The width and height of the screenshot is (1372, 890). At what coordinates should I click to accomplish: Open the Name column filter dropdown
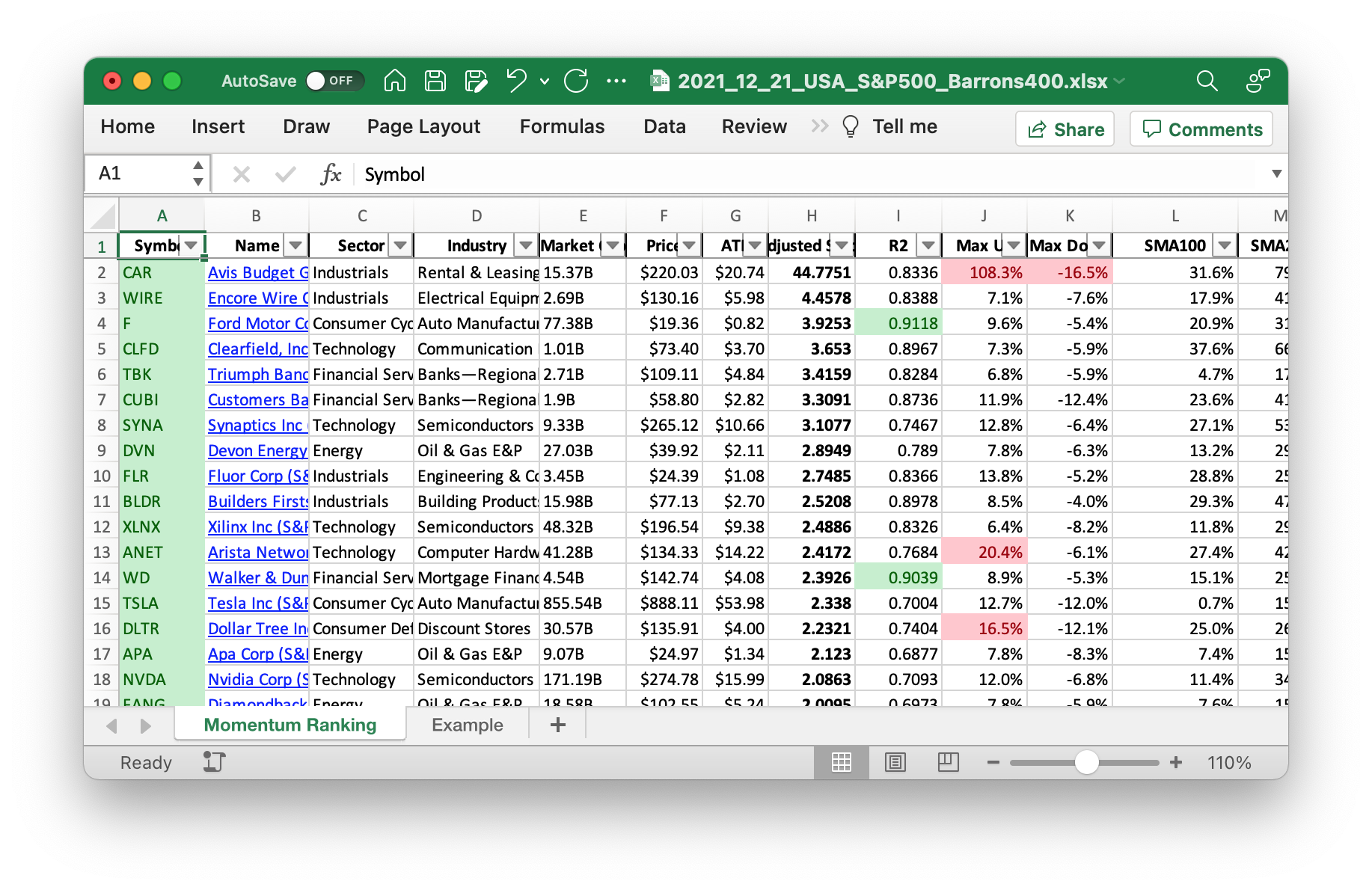coord(295,245)
